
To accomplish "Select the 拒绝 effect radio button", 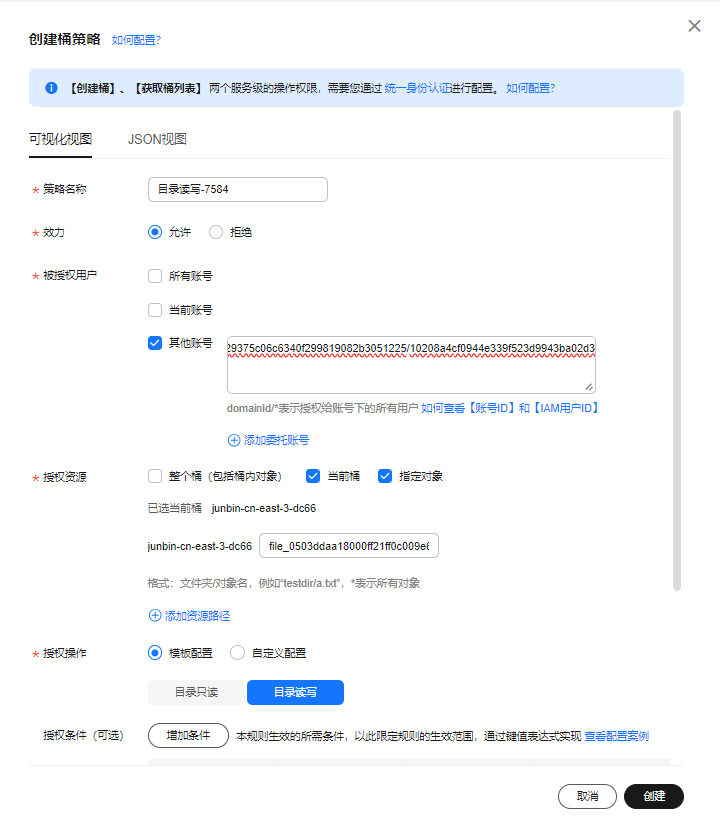I will [x=216, y=232].
